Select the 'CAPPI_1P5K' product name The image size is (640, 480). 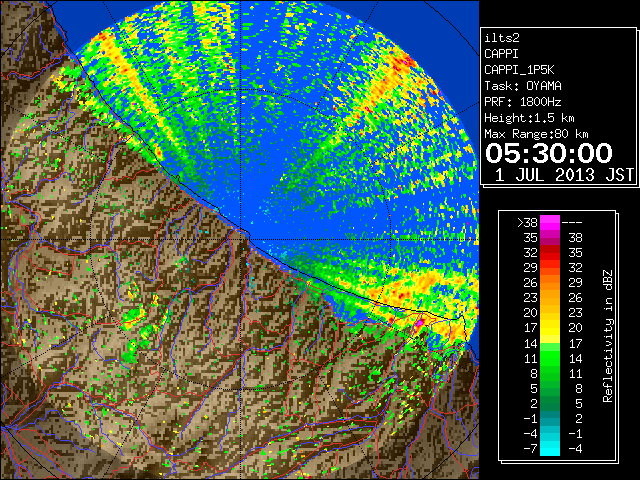coord(519,70)
